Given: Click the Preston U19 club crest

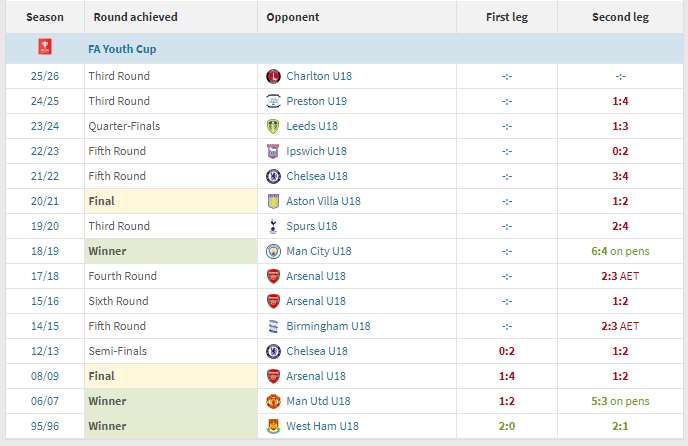Looking at the screenshot, I should [273, 101].
